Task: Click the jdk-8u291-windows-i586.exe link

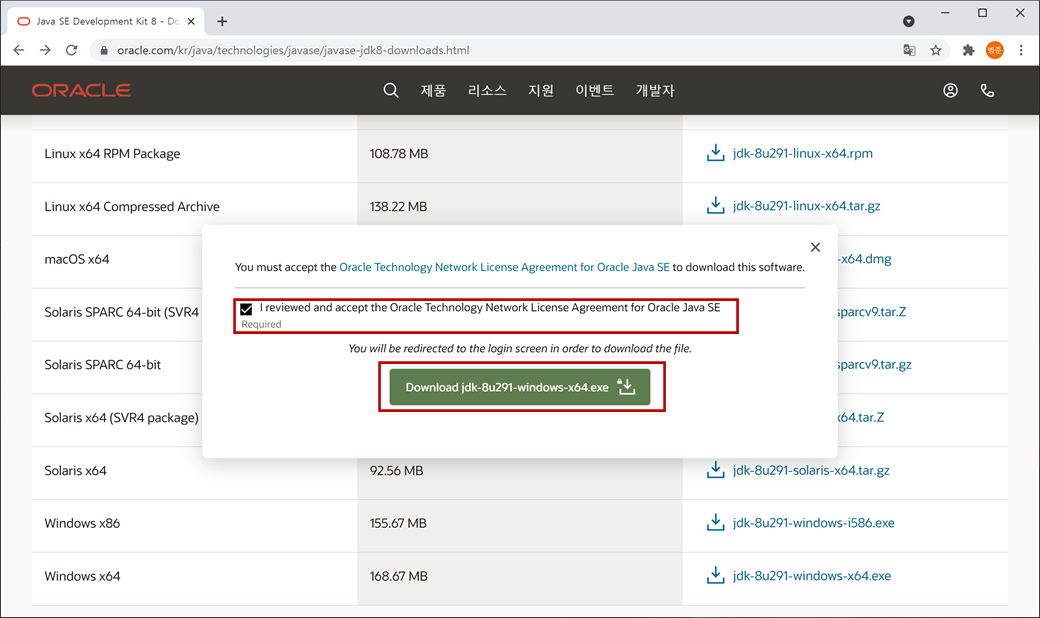Action: [x=813, y=523]
